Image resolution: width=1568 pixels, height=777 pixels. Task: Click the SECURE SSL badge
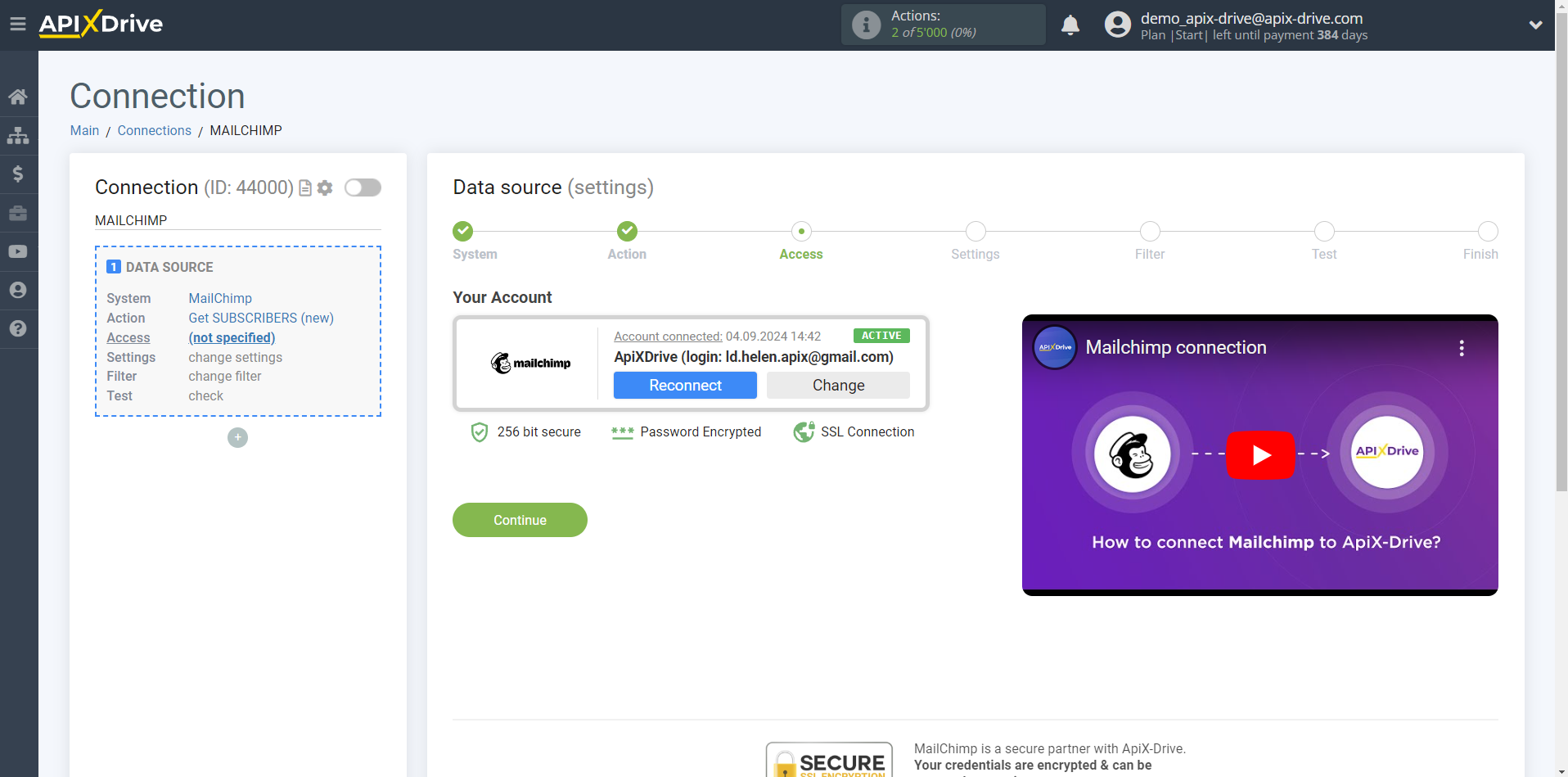[x=829, y=760]
